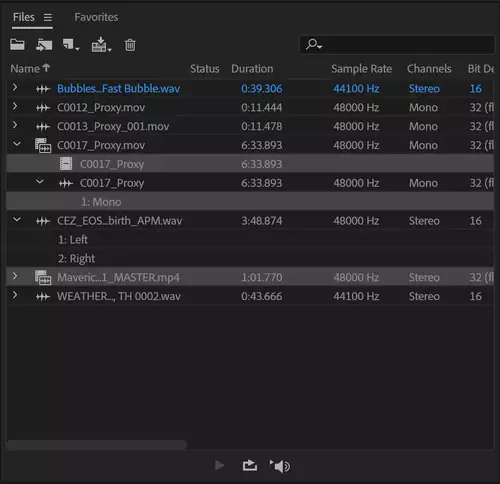Select the Files tab
The height and width of the screenshot is (484, 500).
coord(24,17)
